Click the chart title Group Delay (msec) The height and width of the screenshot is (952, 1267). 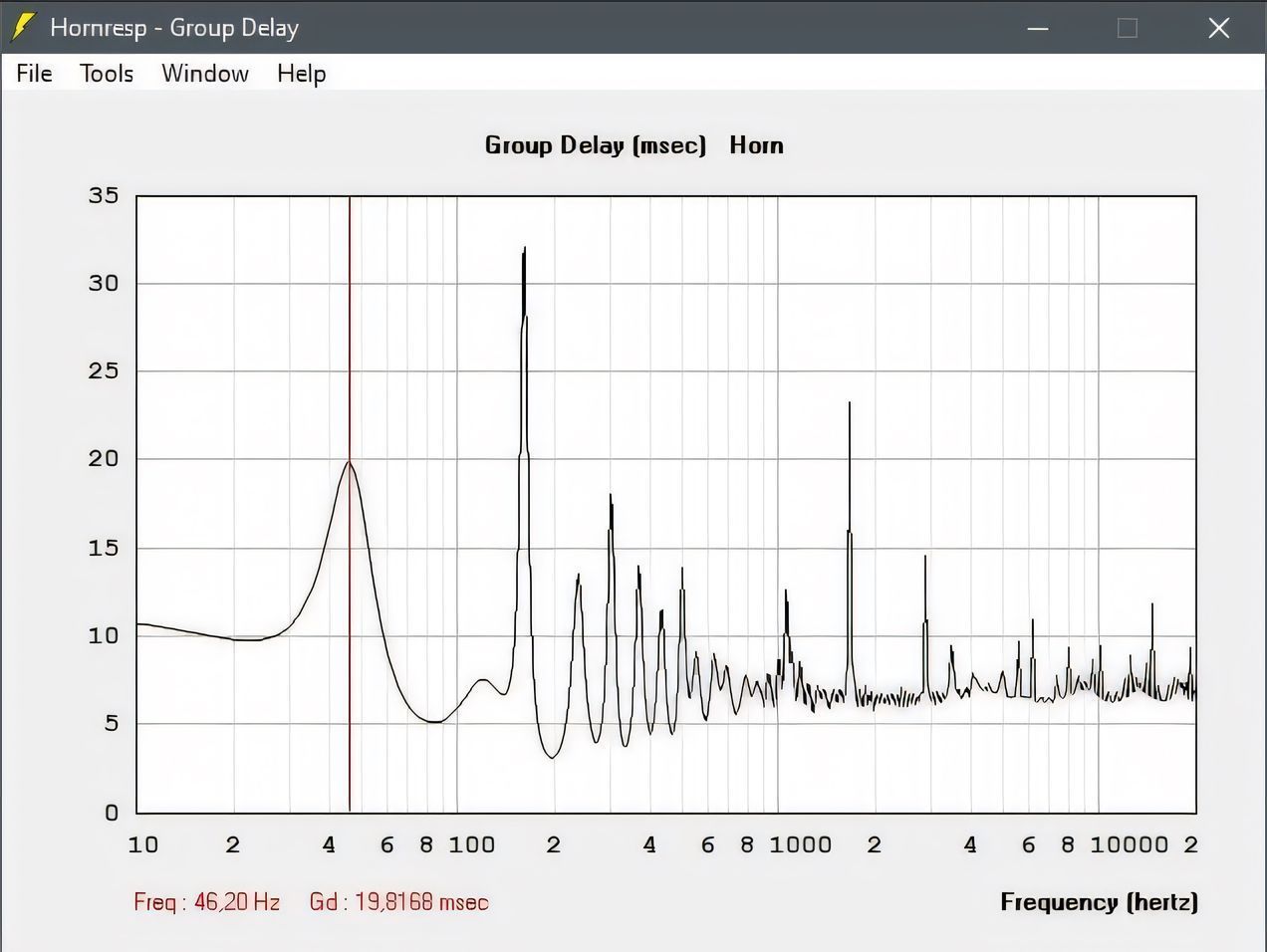click(x=595, y=145)
